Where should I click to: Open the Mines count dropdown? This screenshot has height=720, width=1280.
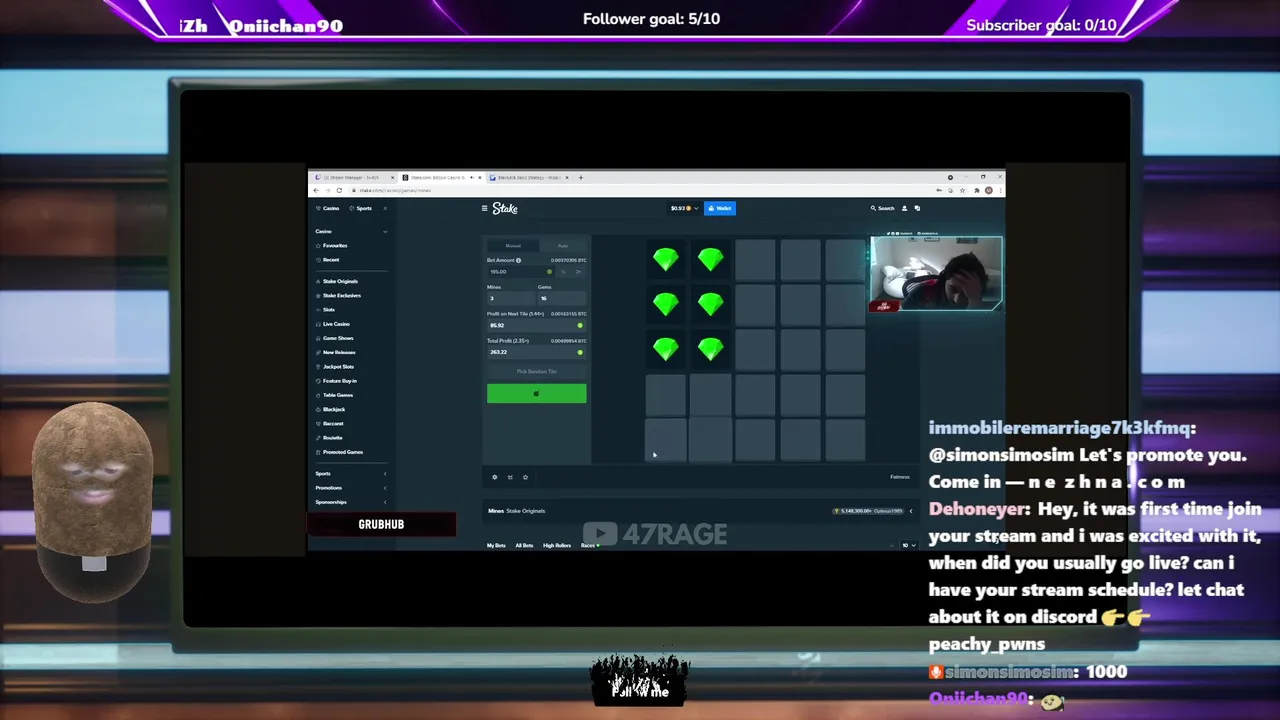pos(510,298)
